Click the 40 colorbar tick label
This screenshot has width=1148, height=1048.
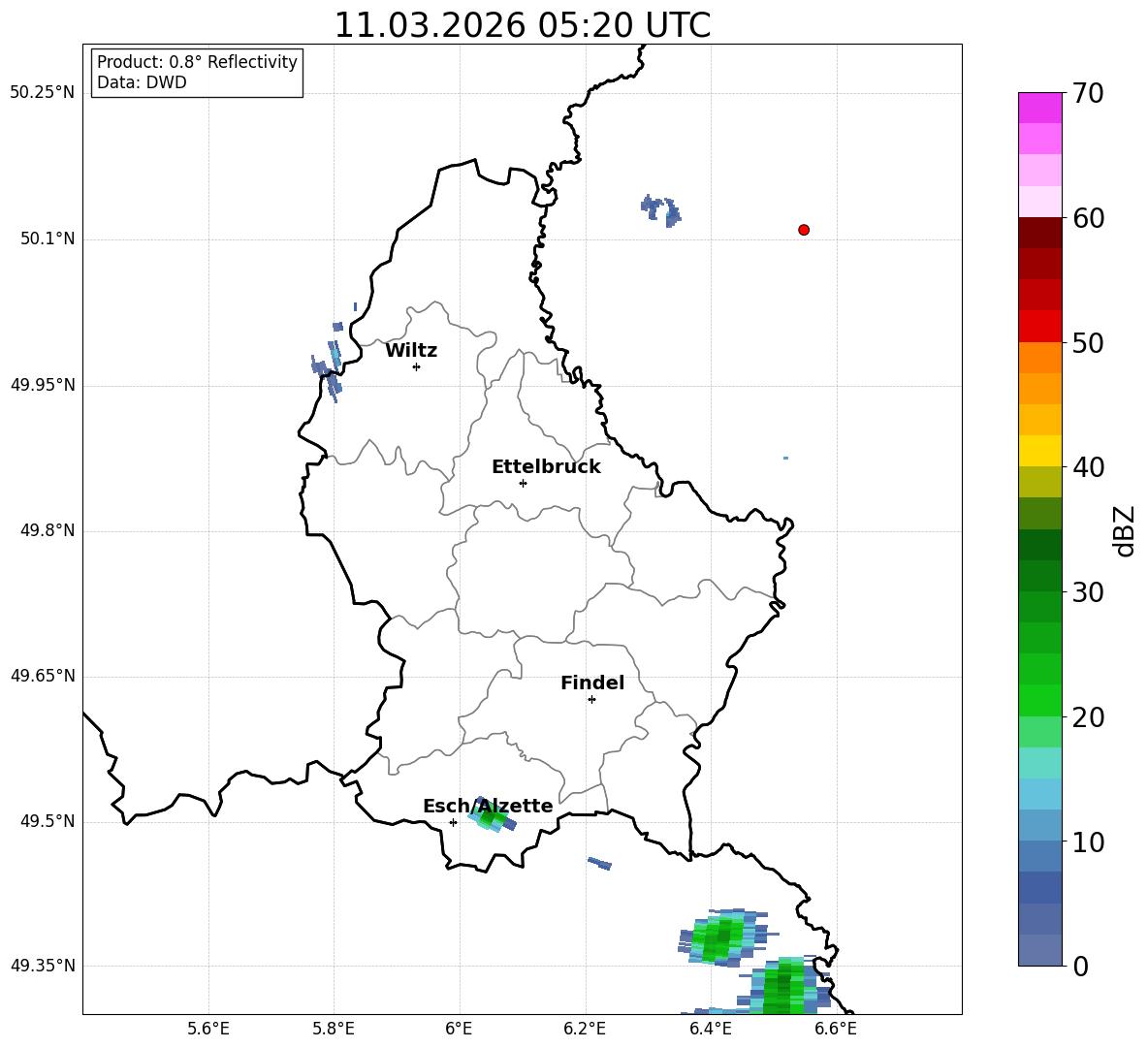click(1088, 467)
